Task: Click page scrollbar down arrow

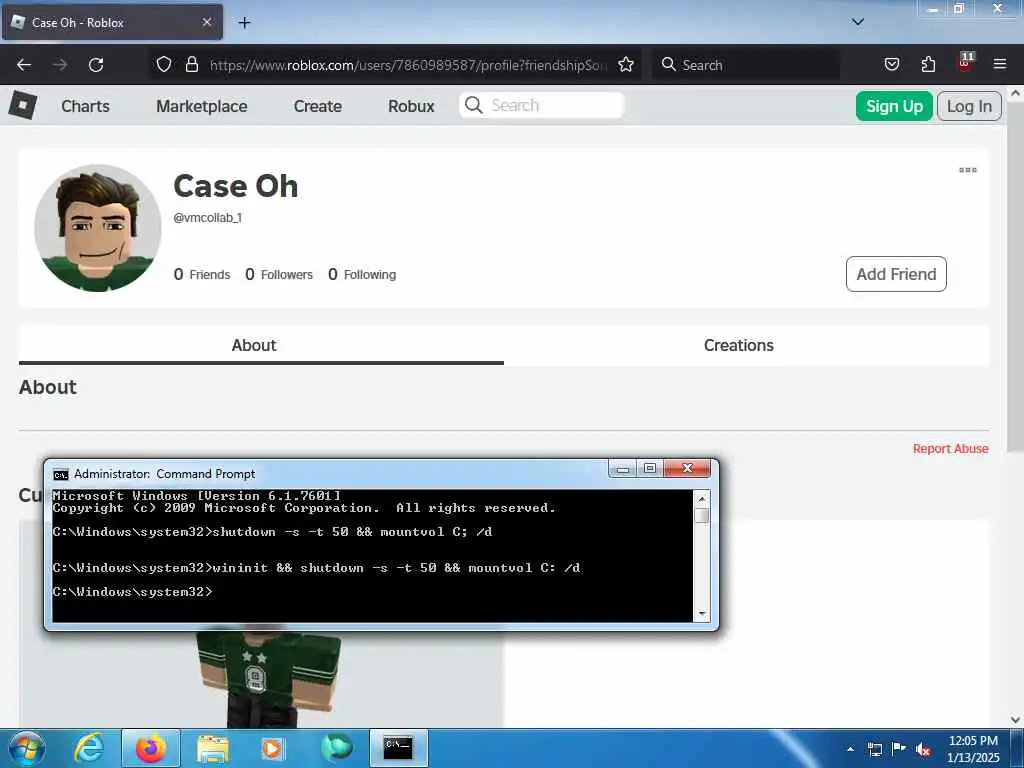Action: click(x=1015, y=720)
